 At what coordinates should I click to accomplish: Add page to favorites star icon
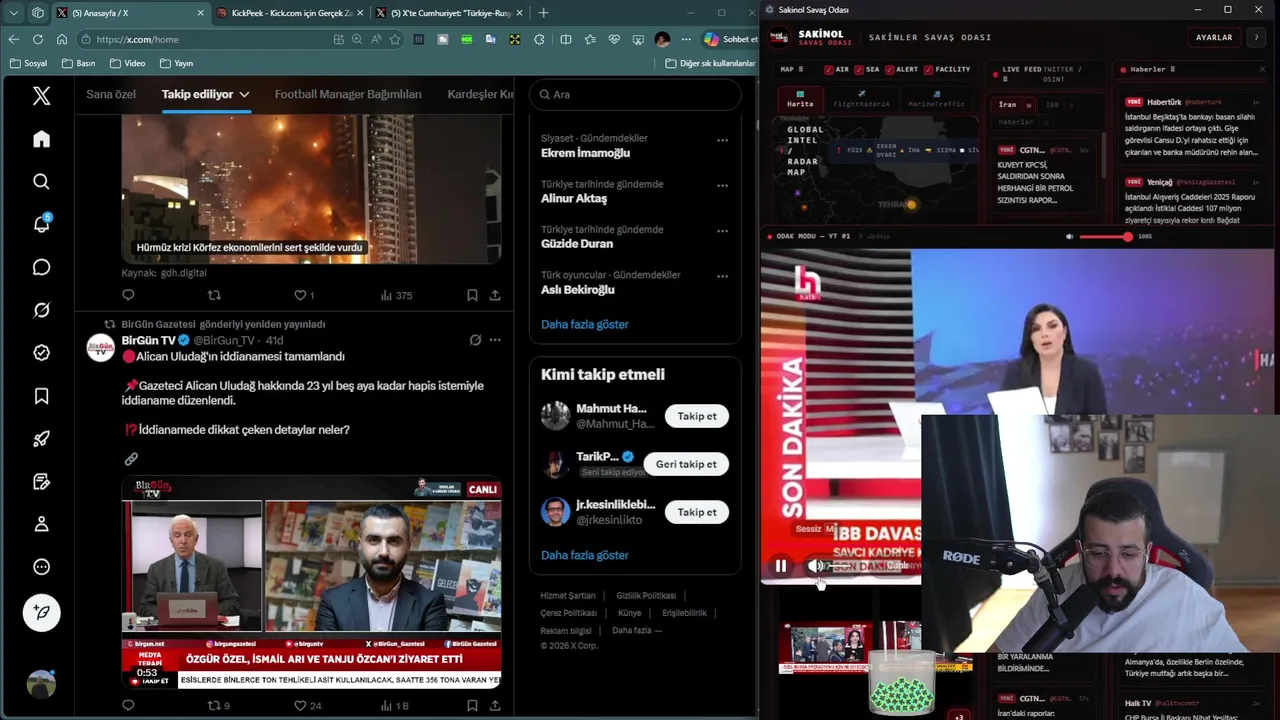(395, 39)
